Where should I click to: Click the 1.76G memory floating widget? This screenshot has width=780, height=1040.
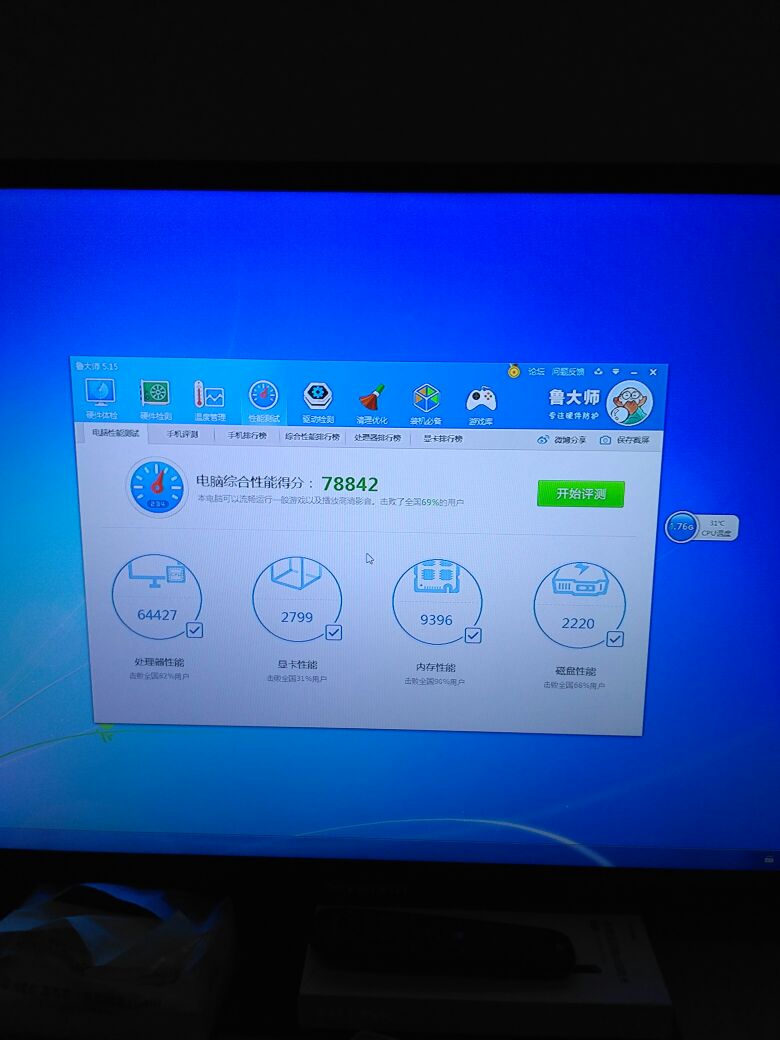click(x=681, y=527)
